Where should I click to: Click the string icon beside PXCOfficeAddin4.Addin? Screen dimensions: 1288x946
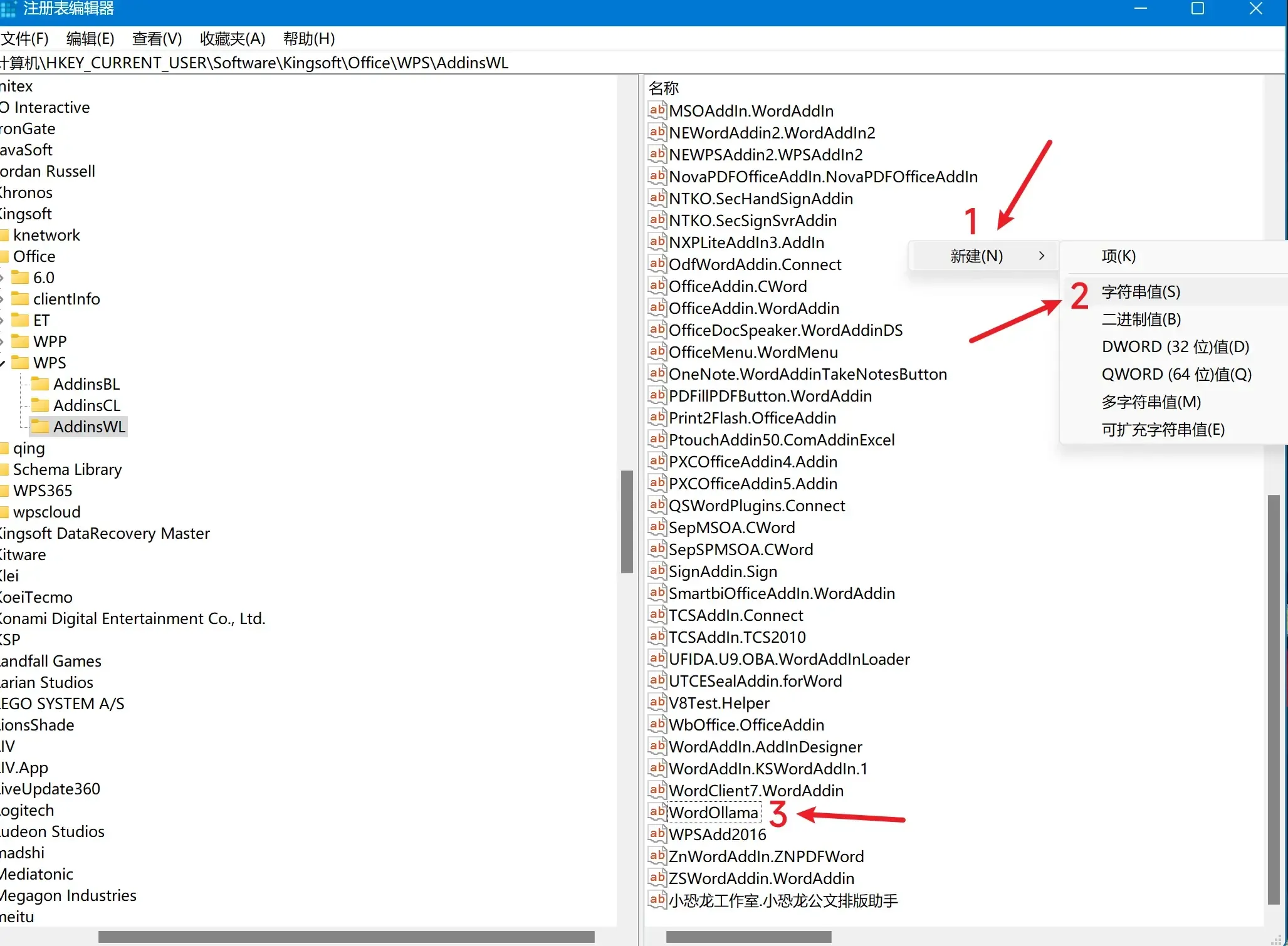[657, 461]
